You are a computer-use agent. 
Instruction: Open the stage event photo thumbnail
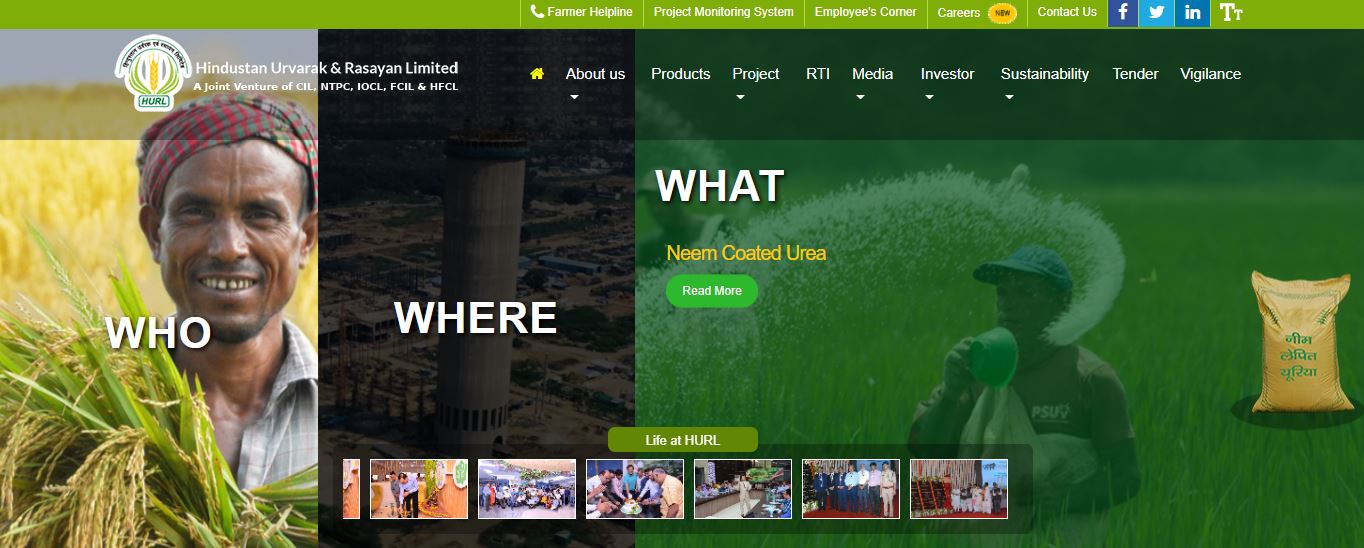point(959,489)
